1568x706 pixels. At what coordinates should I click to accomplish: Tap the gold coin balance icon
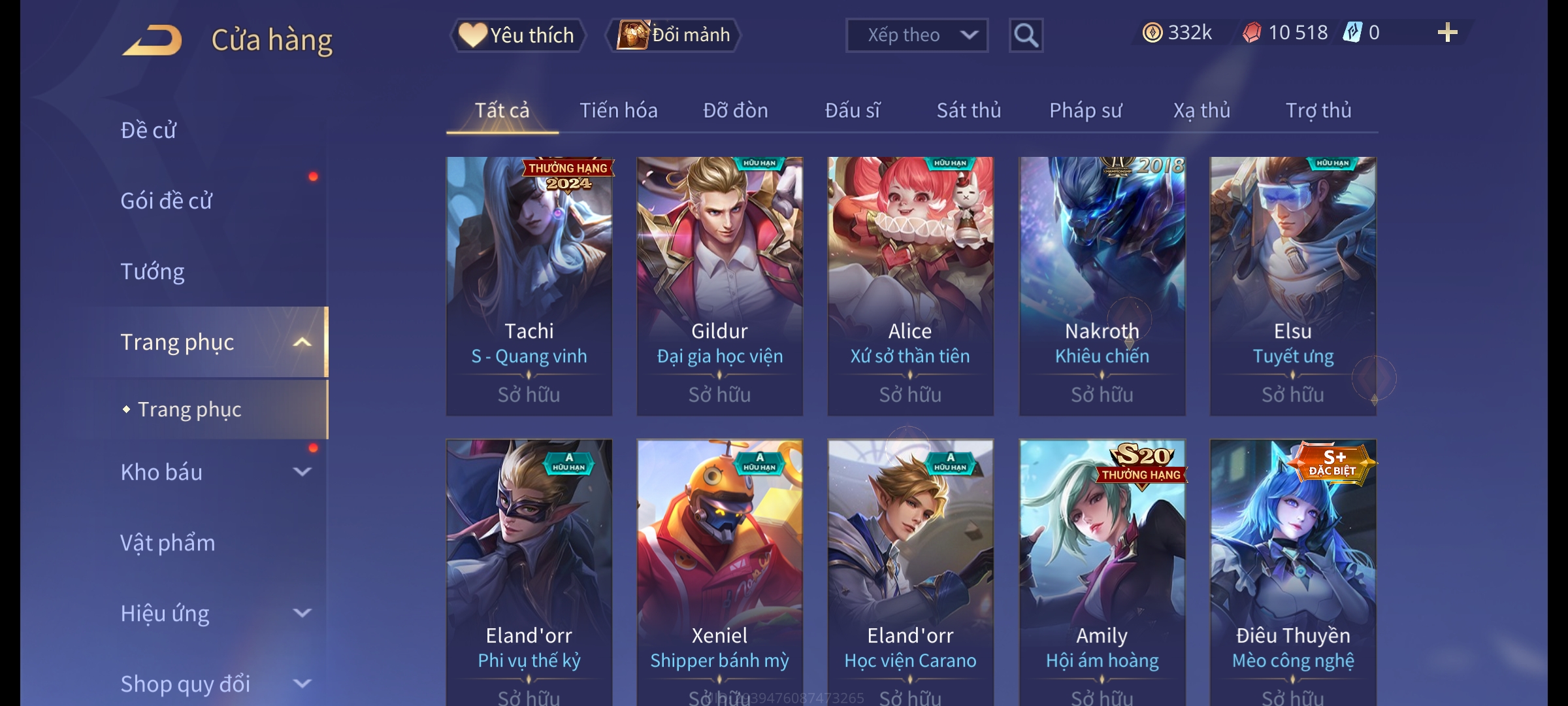click(1152, 33)
